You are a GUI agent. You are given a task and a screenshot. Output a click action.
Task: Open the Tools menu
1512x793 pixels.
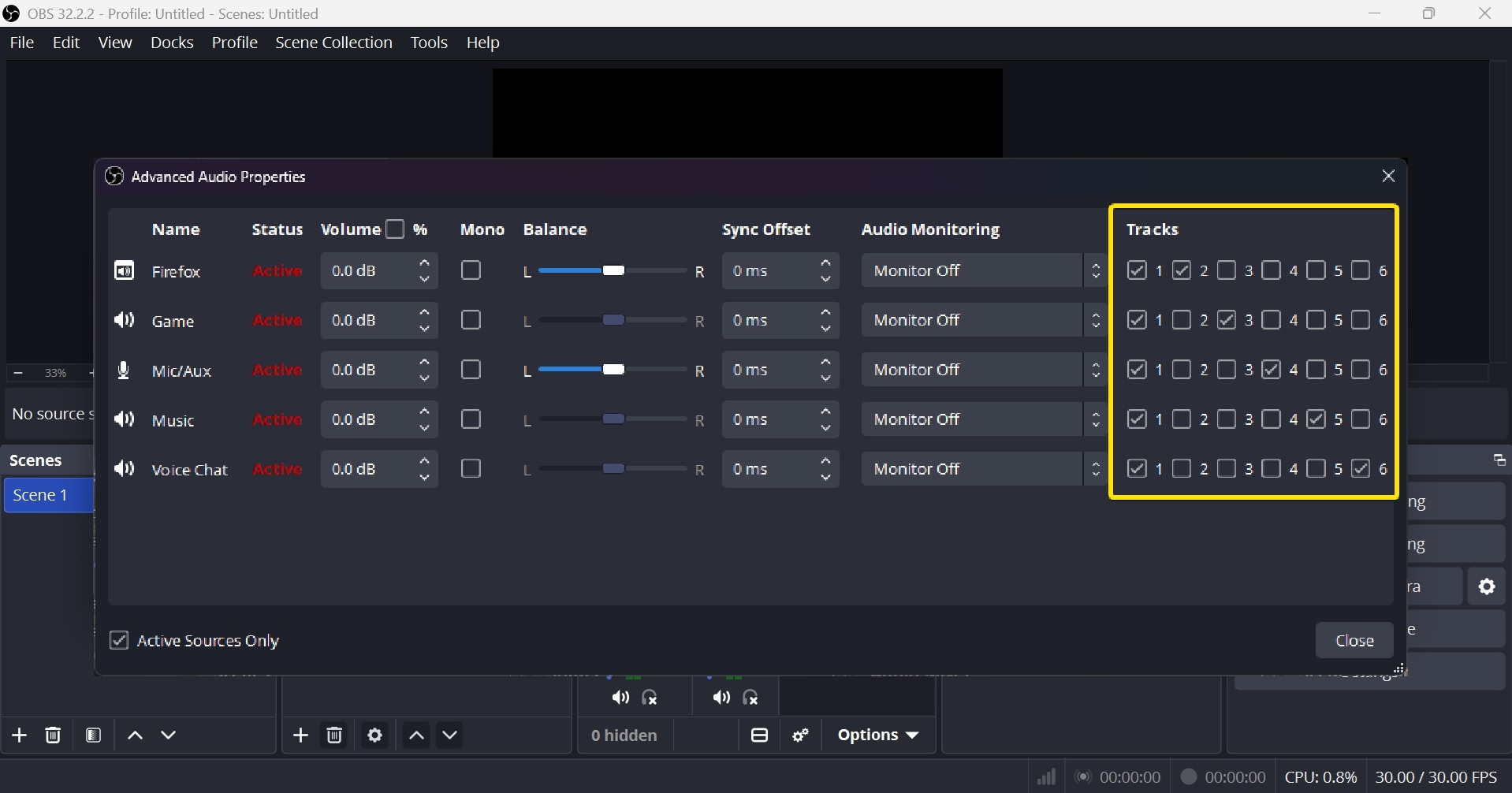tap(429, 43)
